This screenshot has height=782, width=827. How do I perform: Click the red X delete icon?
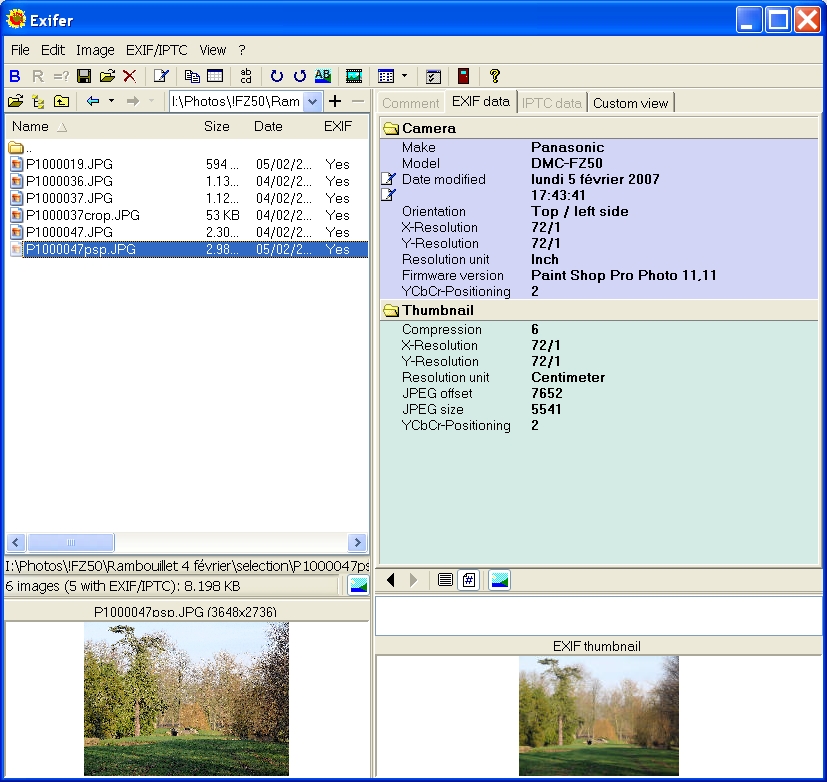[129, 76]
